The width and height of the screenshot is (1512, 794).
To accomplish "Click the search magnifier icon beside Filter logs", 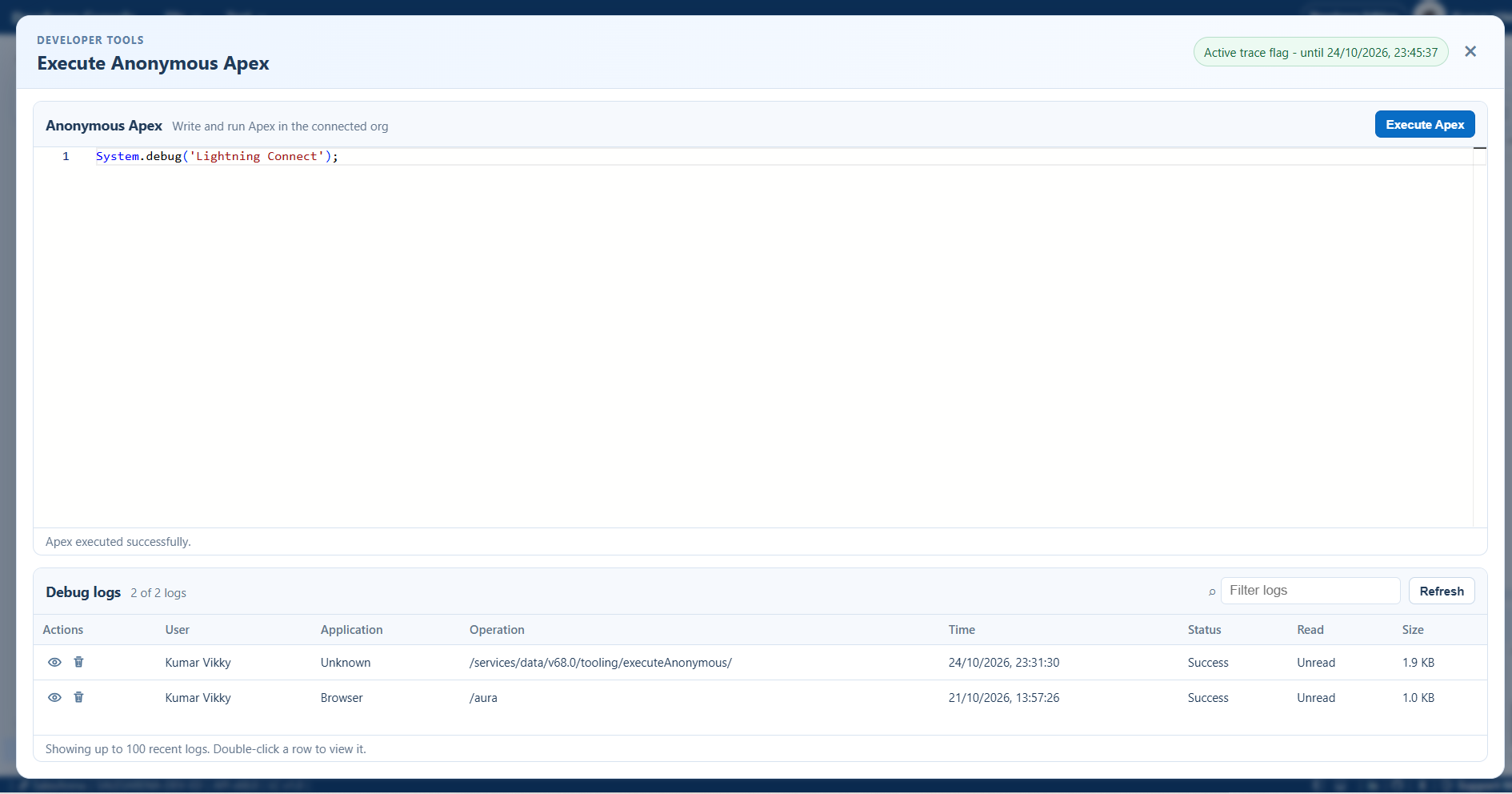I will pyautogui.click(x=1212, y=591).
